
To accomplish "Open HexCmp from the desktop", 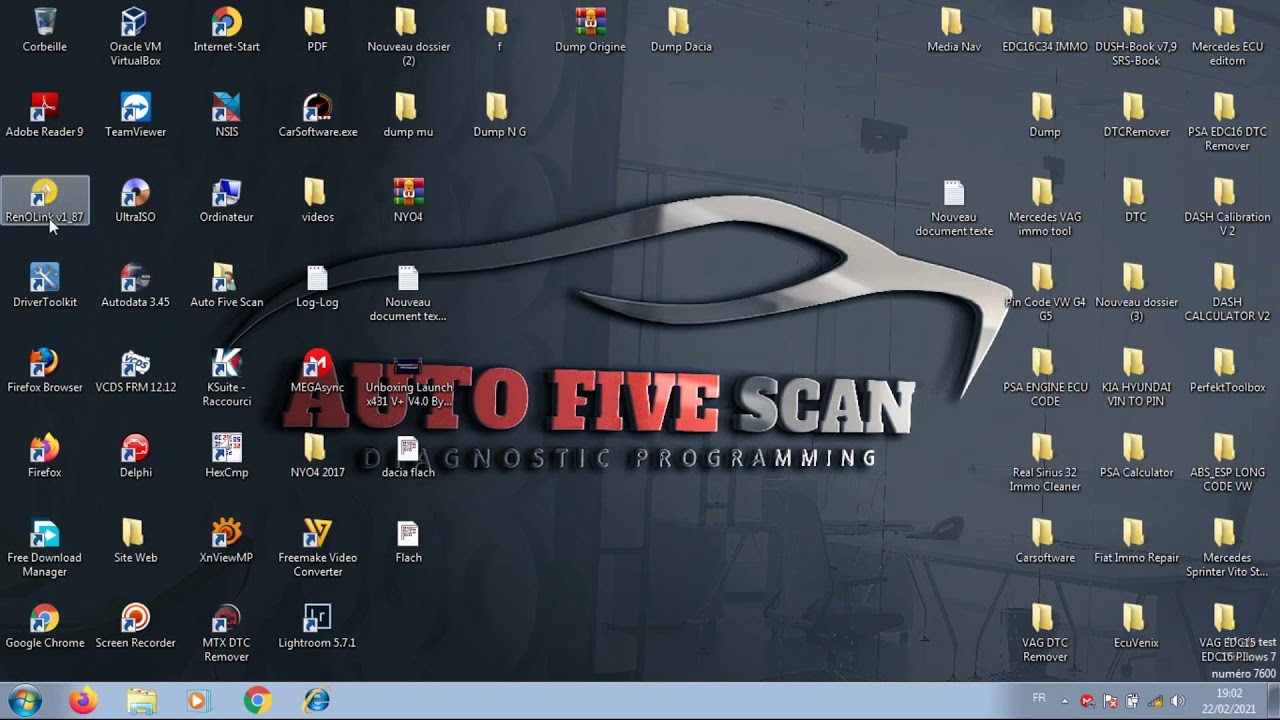I will pos(226,455).
